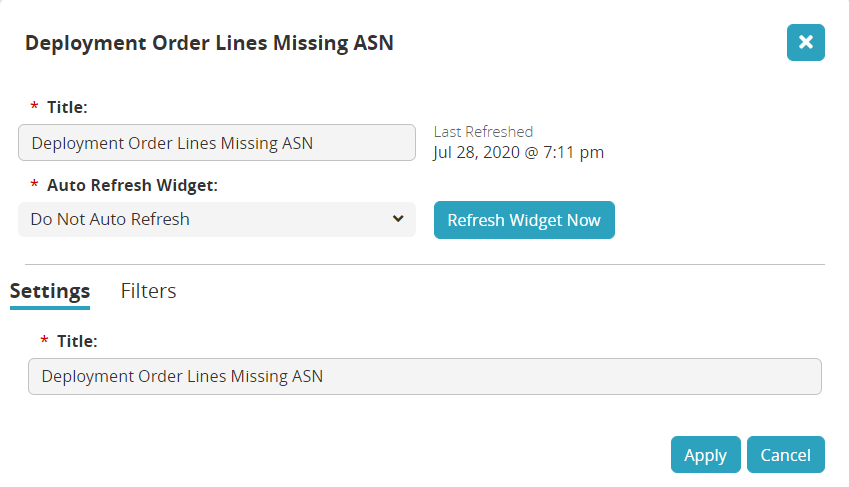Click the red asterisk beside the top Title label

(x=35, y=108)
